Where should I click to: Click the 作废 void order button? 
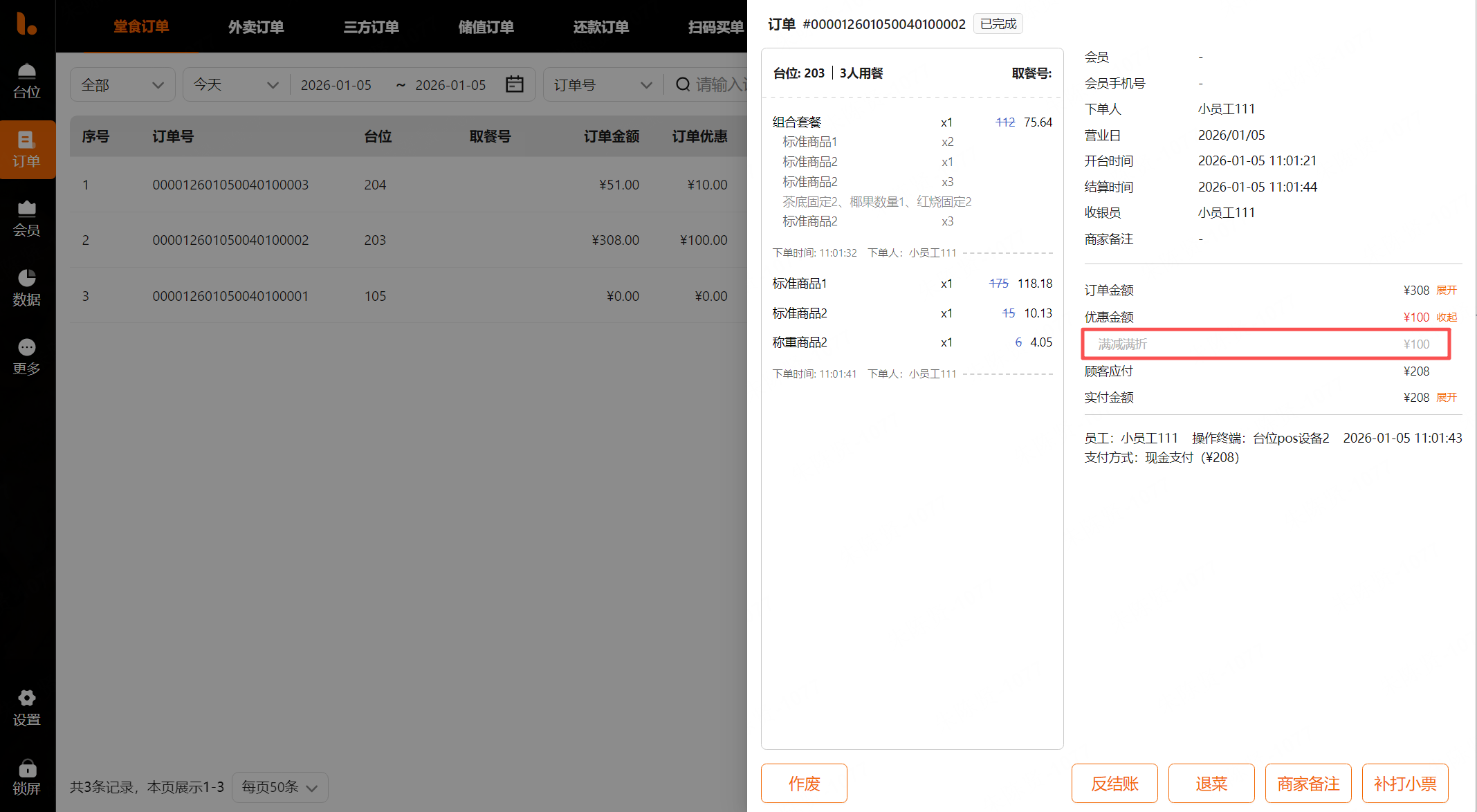pos(804,784)
